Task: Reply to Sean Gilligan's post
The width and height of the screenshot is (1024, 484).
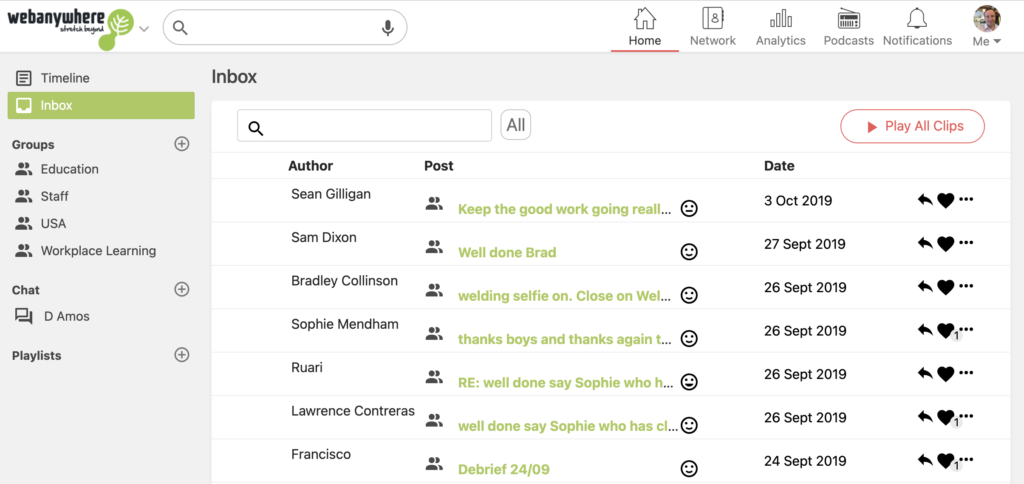Action: point(925,200)
